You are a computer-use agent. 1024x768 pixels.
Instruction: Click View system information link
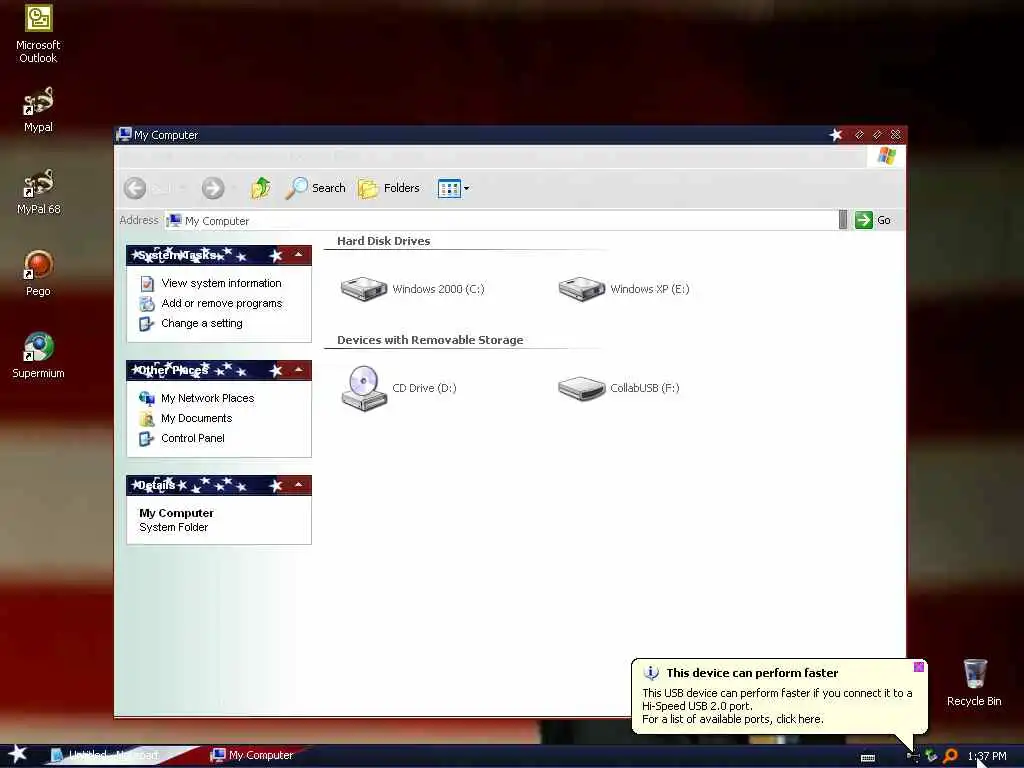click(221, 283)
